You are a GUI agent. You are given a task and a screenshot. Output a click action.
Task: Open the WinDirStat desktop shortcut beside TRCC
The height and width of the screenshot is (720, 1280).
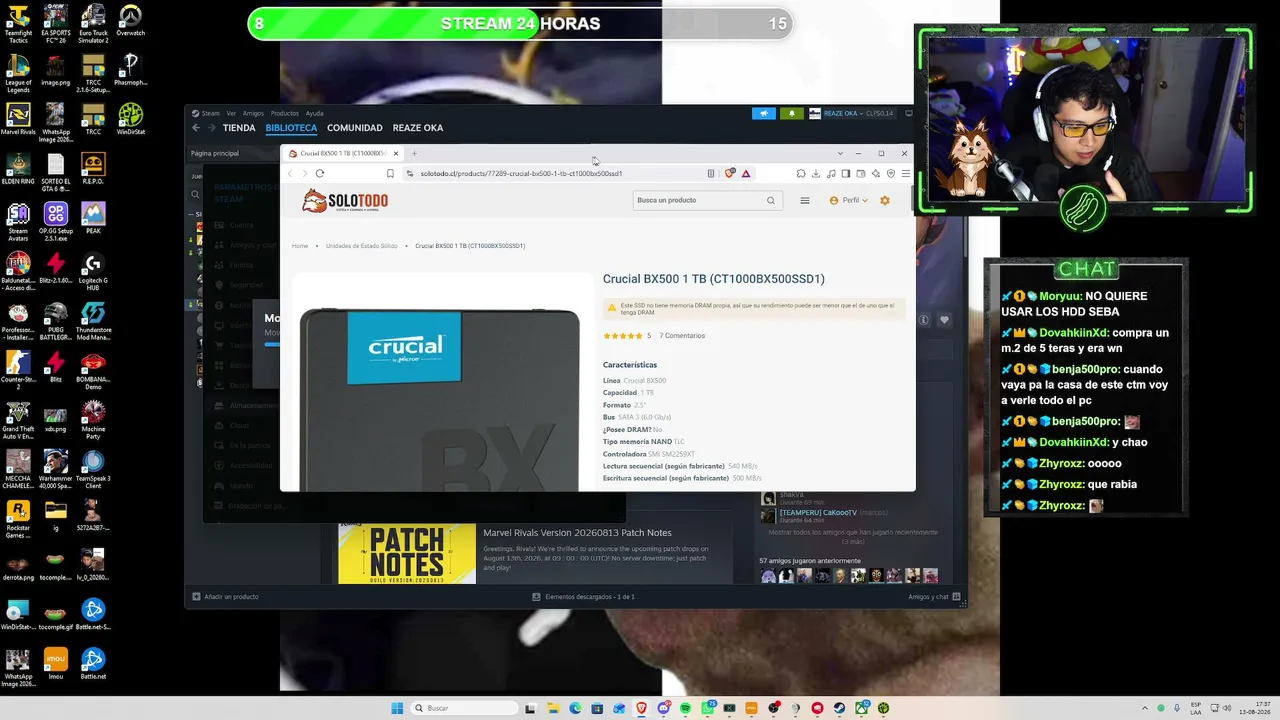[130, 120]
